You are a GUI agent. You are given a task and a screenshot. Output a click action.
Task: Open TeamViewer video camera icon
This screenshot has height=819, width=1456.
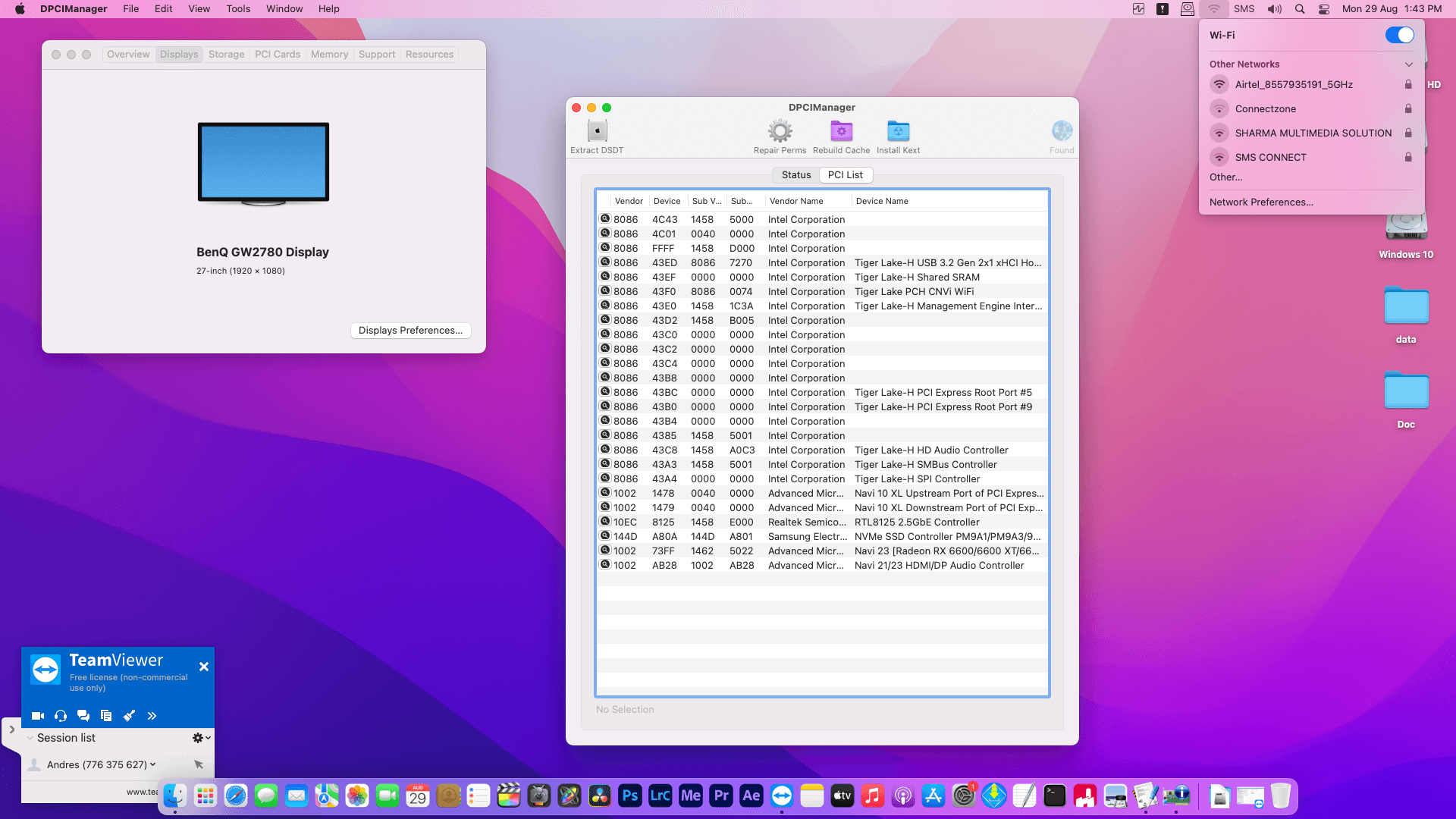point(38,716)
